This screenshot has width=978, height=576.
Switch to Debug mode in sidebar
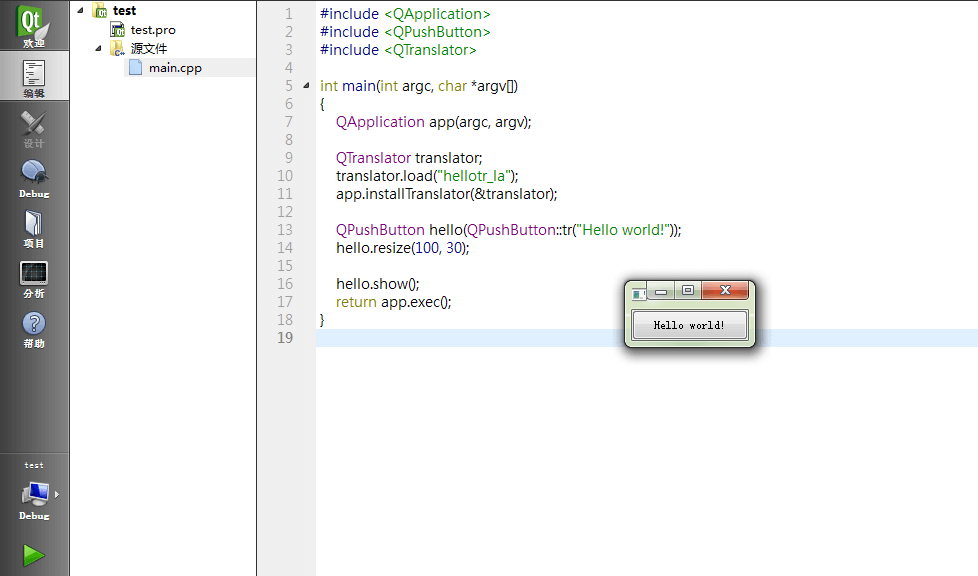click(x=34, y=178)
